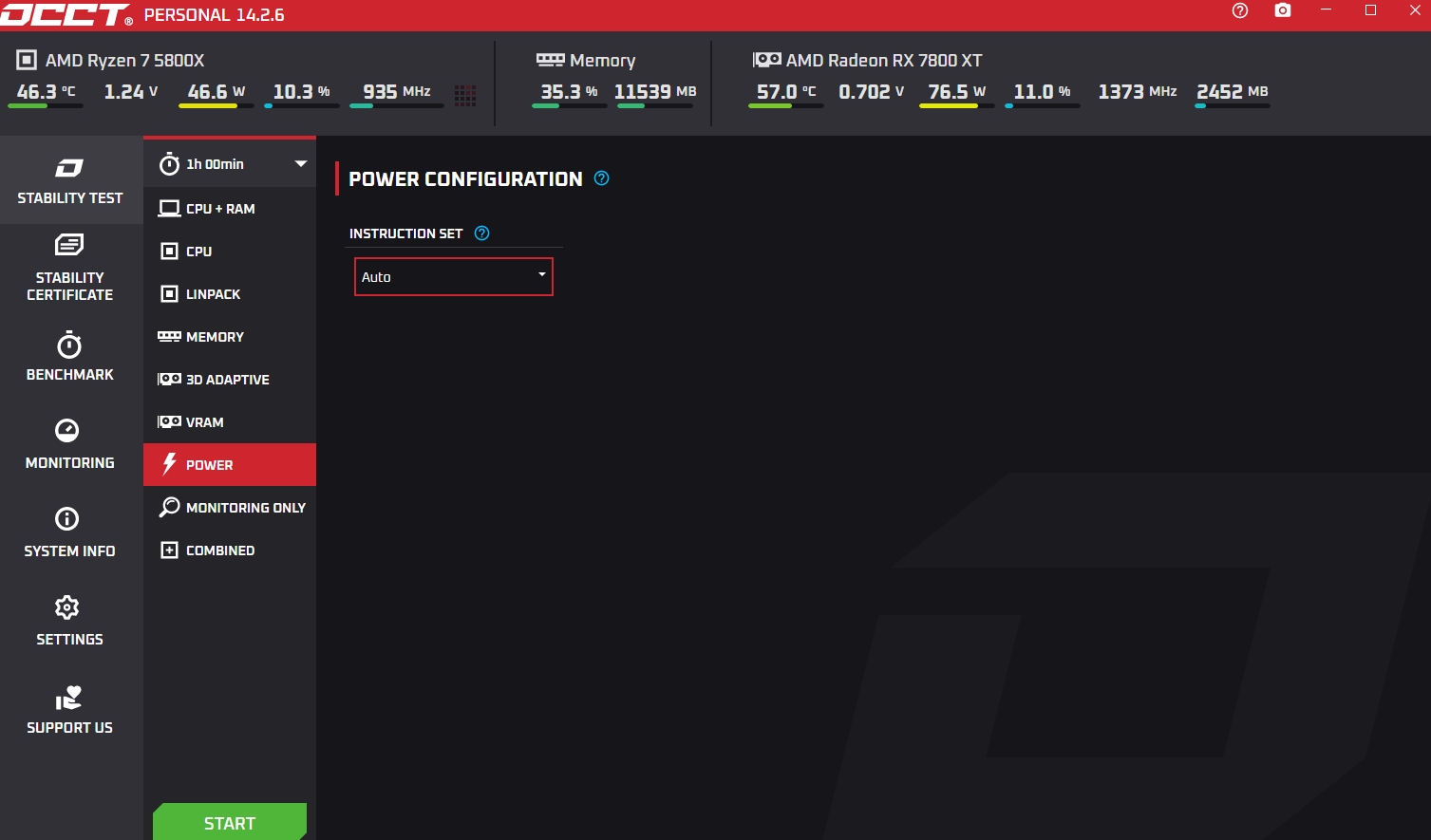This screenshot has height=840, width=1431.
Task: Open the Monitoring section
Action: pos(71,444)
